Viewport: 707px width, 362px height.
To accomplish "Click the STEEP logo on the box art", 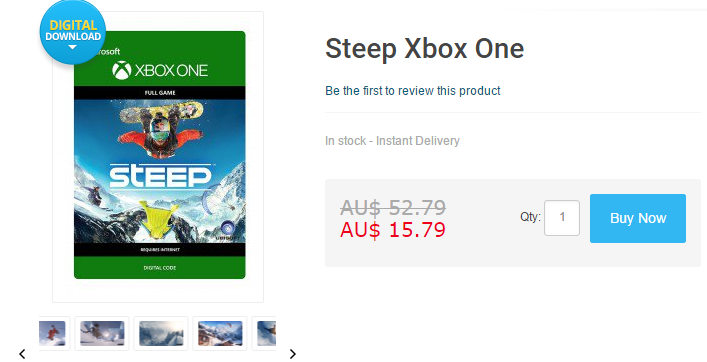I will [160, 176].
